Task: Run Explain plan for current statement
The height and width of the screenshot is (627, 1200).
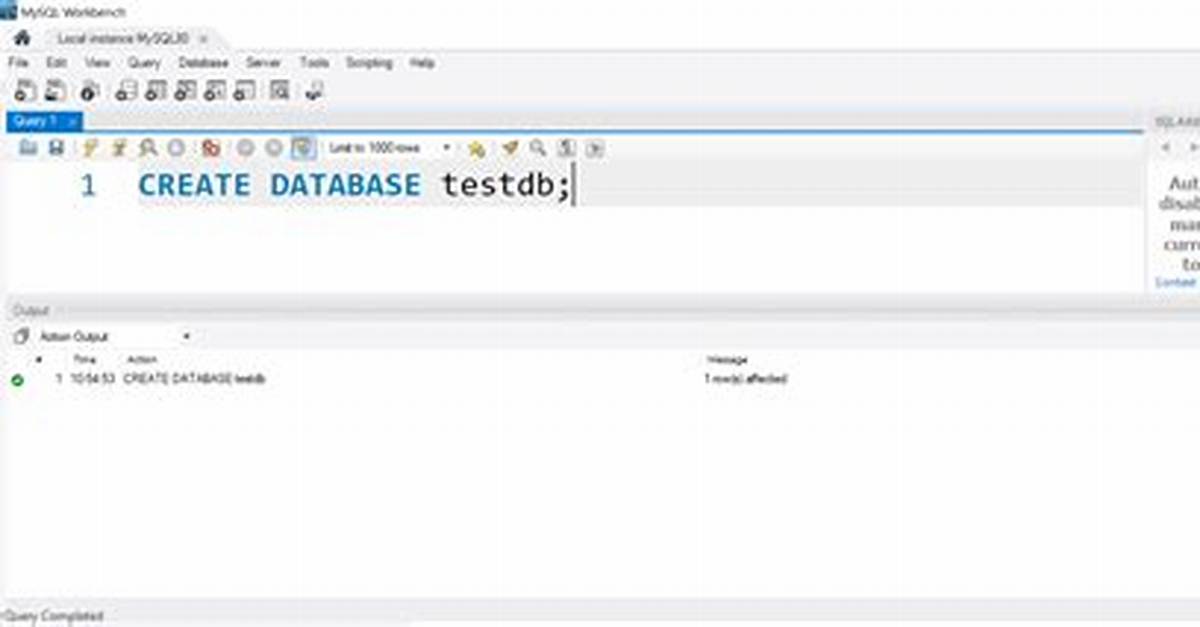Action: (148, 148)
